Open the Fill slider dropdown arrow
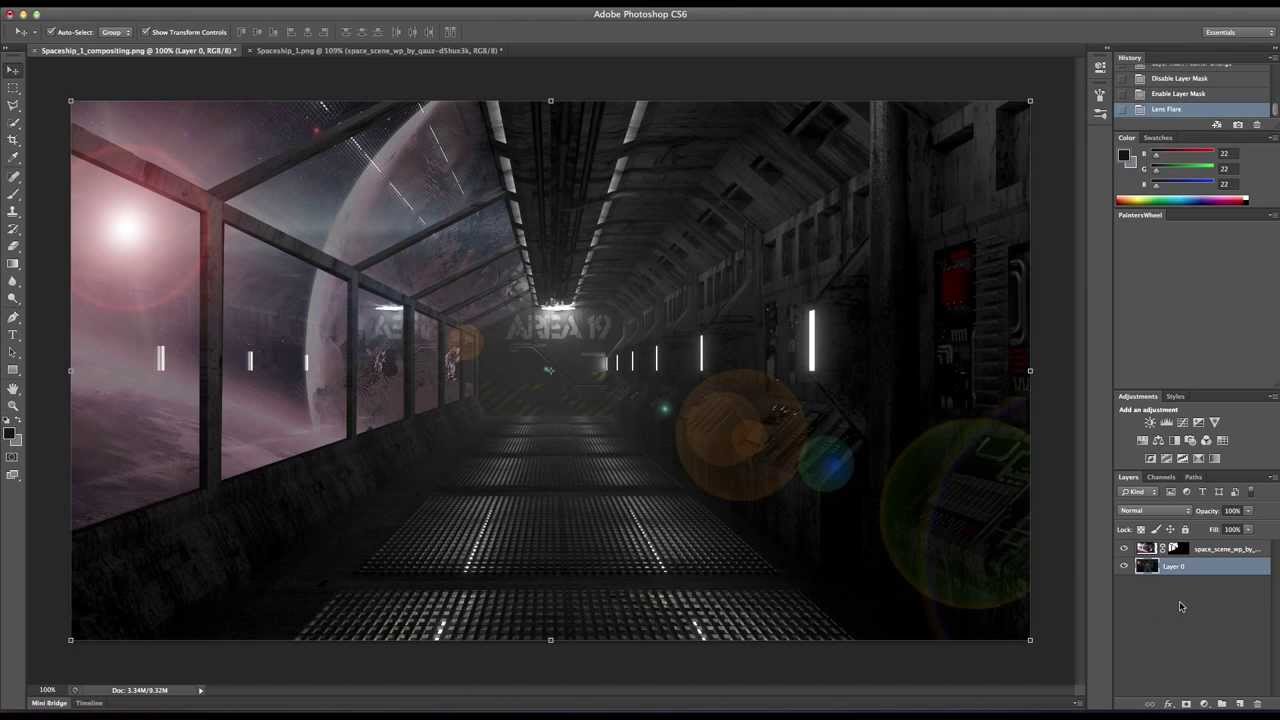 1249,529
